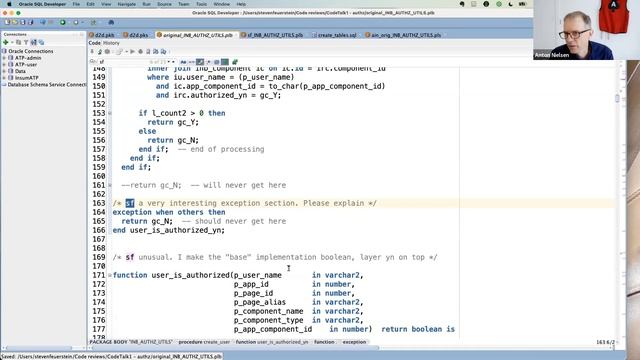Toggle the whole word search option icon
Screen dimensions: 640x360
pyautogui.click(x=191, y=62)
